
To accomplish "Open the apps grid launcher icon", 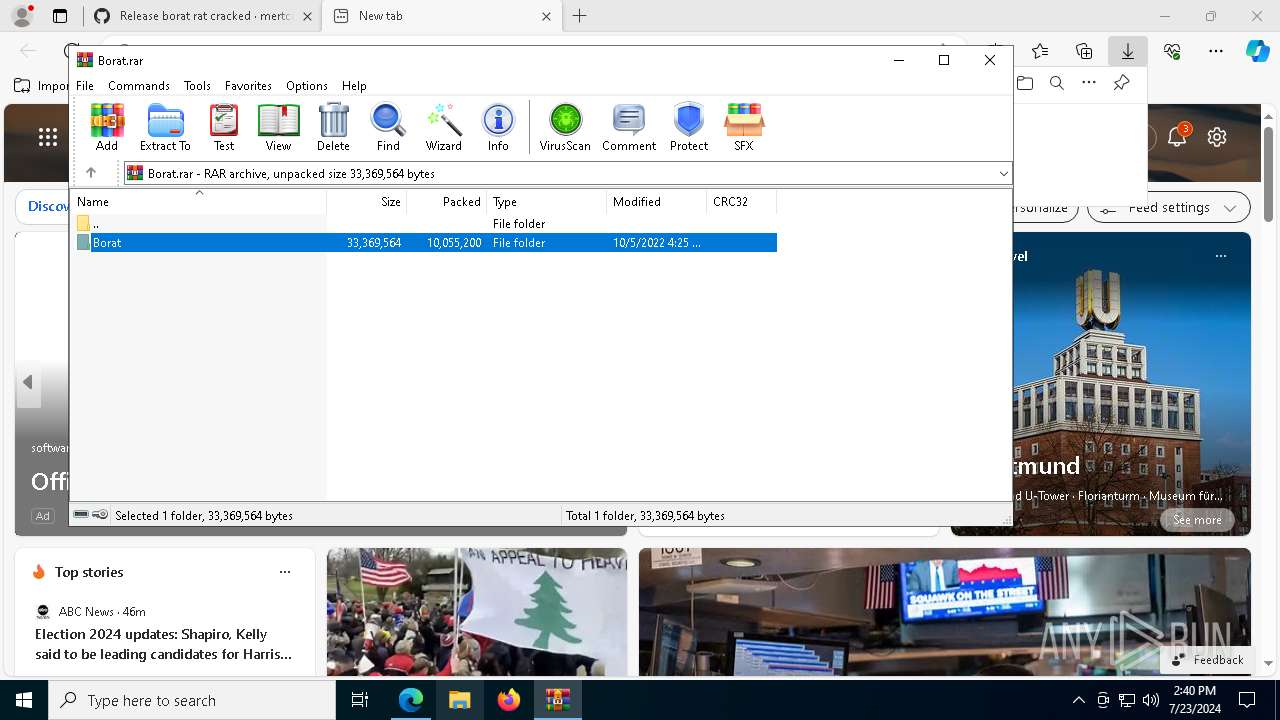I will click(47, 137).
